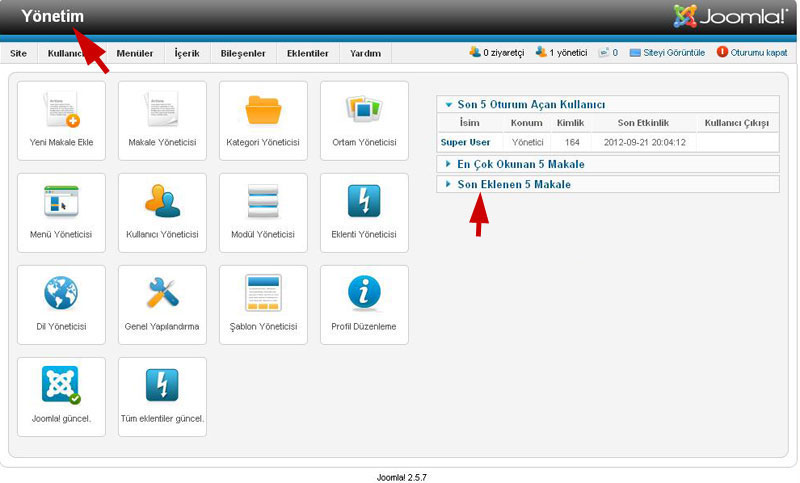Open the Dil Yöneticisi globe icon
Screen dimensions: 800x483
61,295
